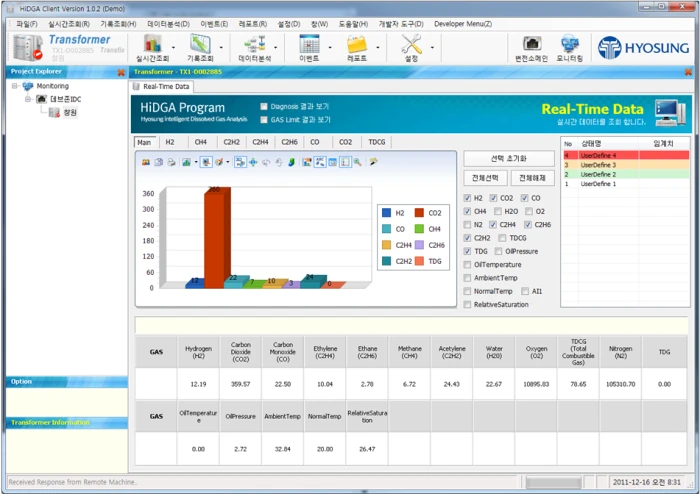Open the chart gallery dropdown arrow
Image resolution: width=700 pixels, height=494 pixels.
pyautogui.click(x=196, y=162)
